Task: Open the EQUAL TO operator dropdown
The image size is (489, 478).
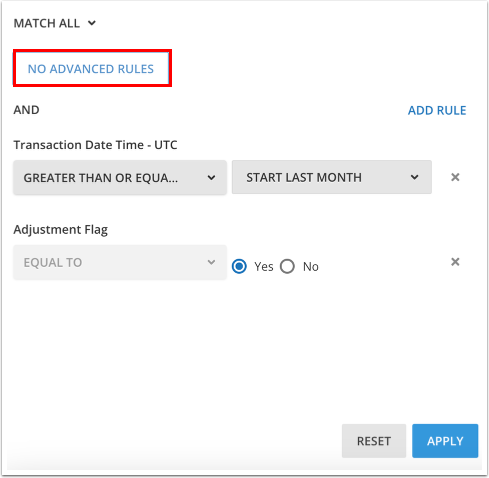Action: (x=120, y=262)
